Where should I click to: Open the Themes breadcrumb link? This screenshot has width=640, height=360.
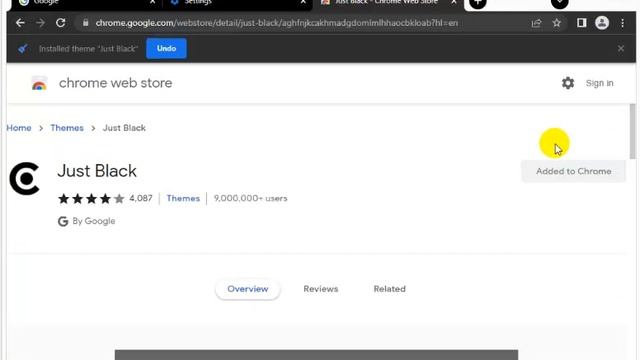click(67, 128)
